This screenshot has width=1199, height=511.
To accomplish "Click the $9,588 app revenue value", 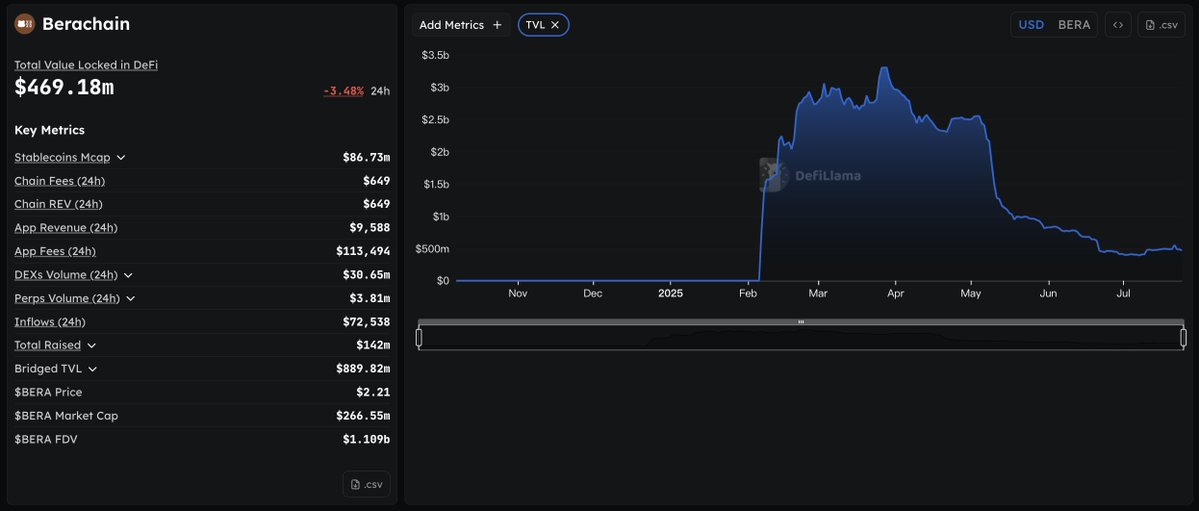I will click(369, 228).
